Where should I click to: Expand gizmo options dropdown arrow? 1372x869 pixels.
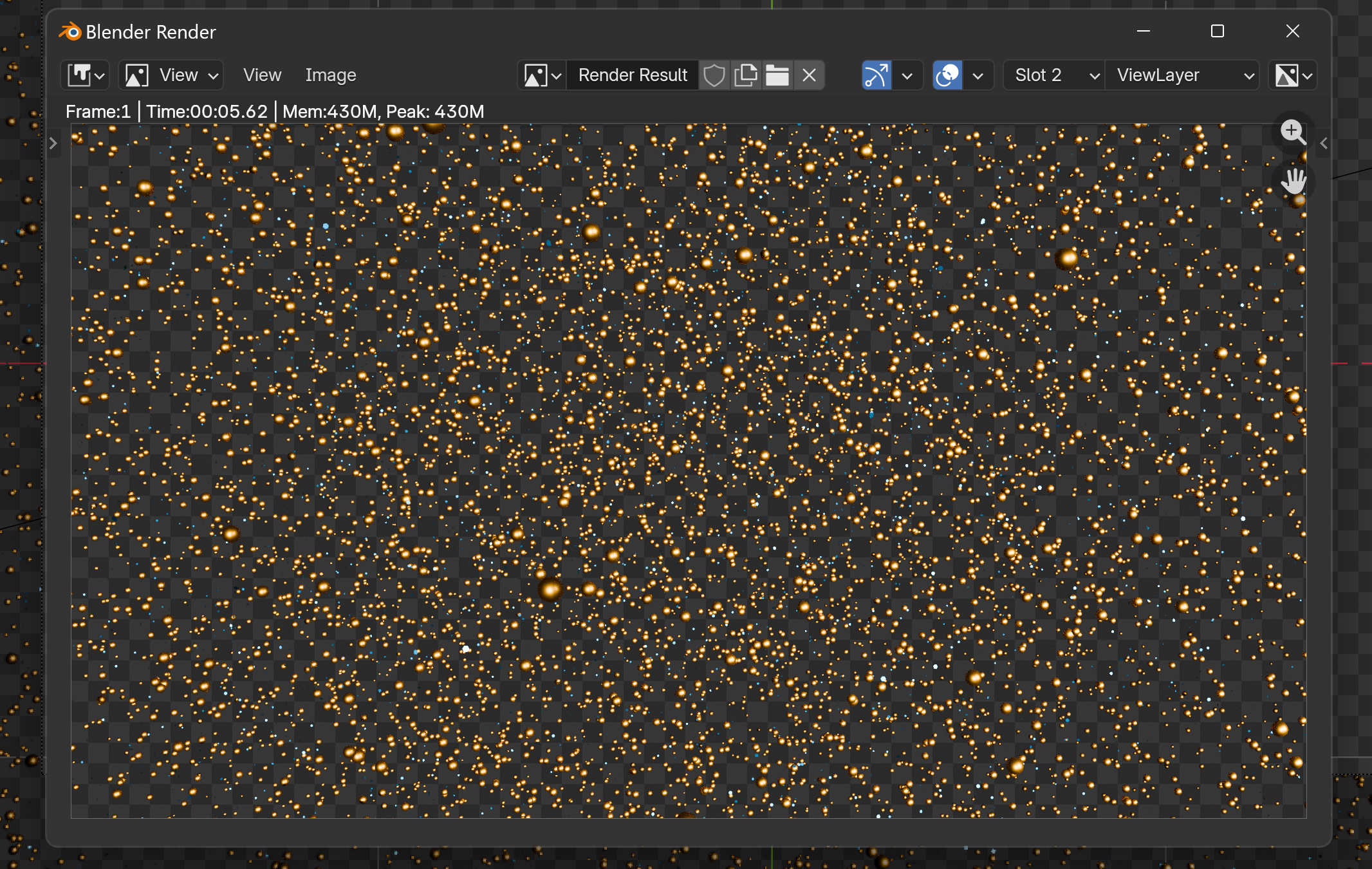coord(907,75)
